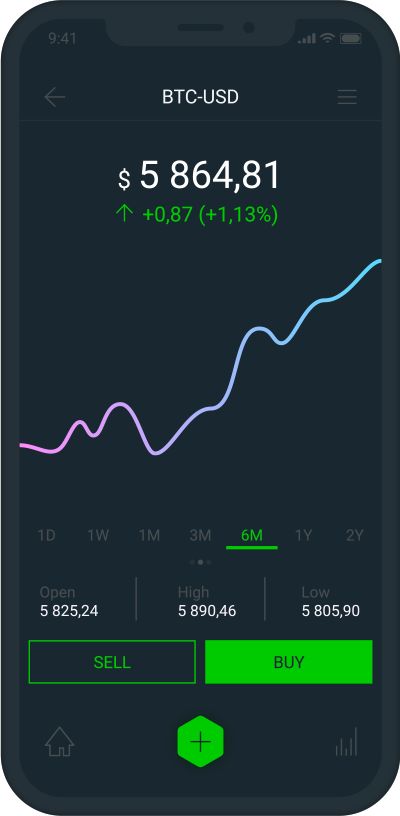Tap the BTC-USD title
This screenshot has height=816, width=400.
[200, 97]
